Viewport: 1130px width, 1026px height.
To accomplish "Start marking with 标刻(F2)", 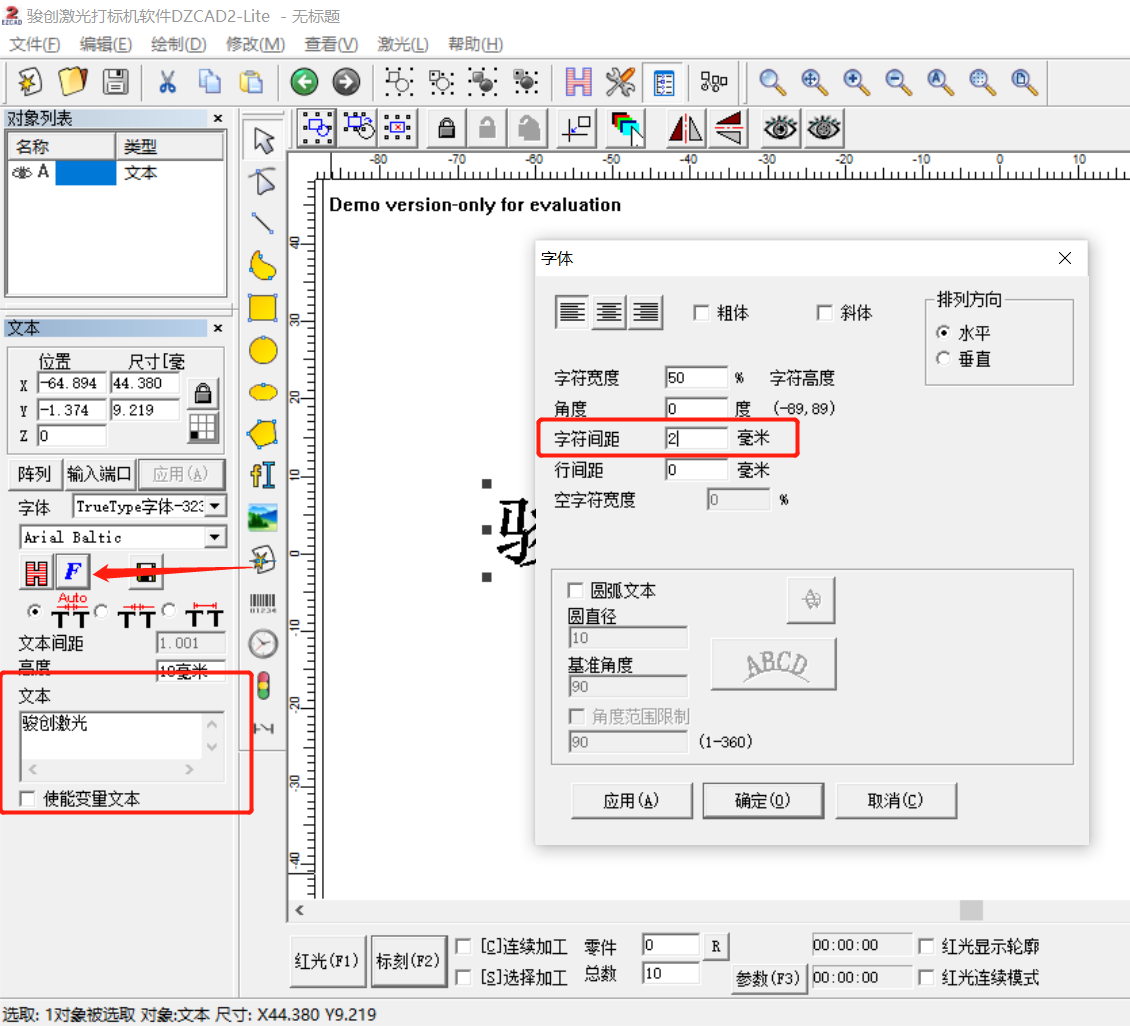I will 408,961.
